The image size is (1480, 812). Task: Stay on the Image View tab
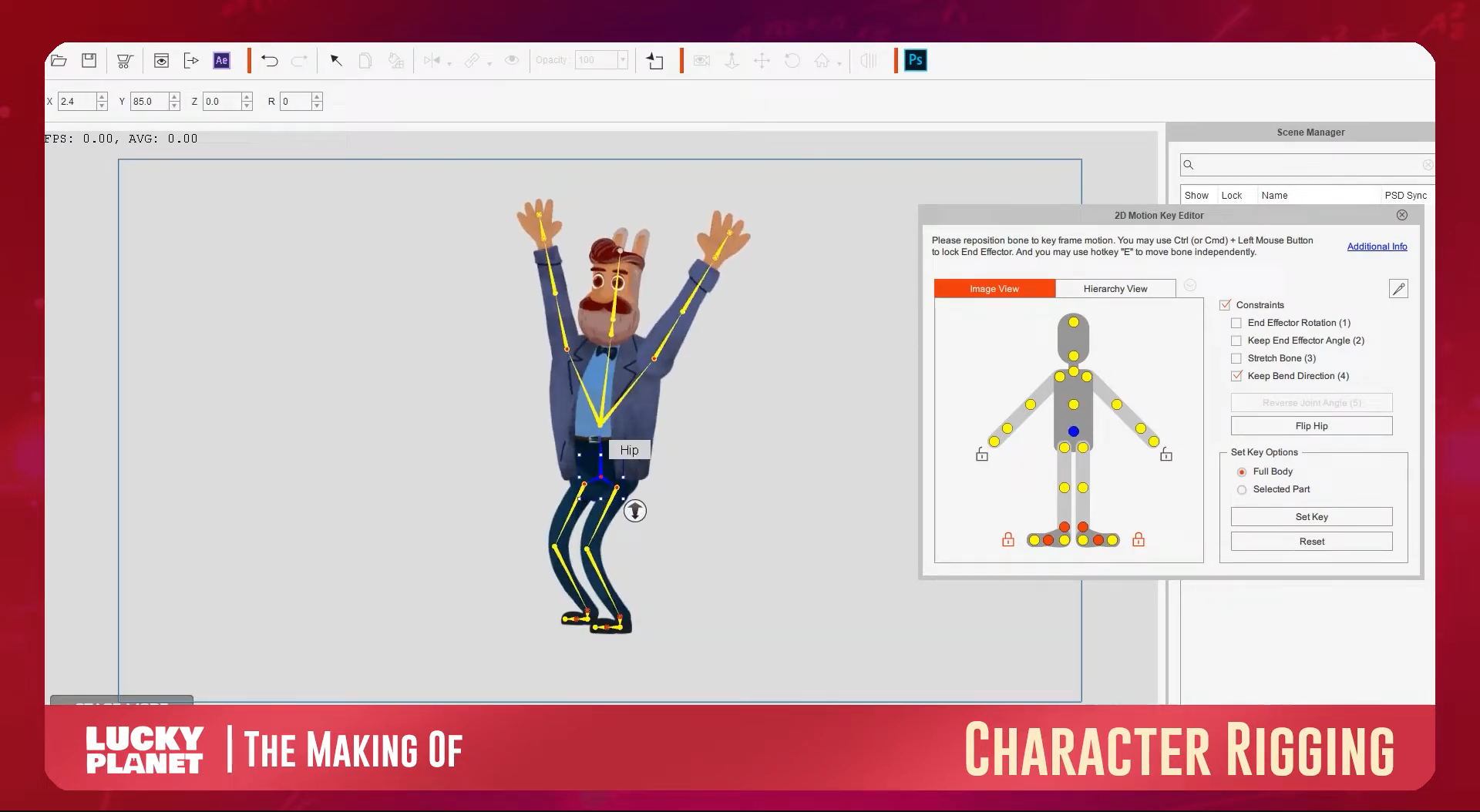[x=994, y=288]
